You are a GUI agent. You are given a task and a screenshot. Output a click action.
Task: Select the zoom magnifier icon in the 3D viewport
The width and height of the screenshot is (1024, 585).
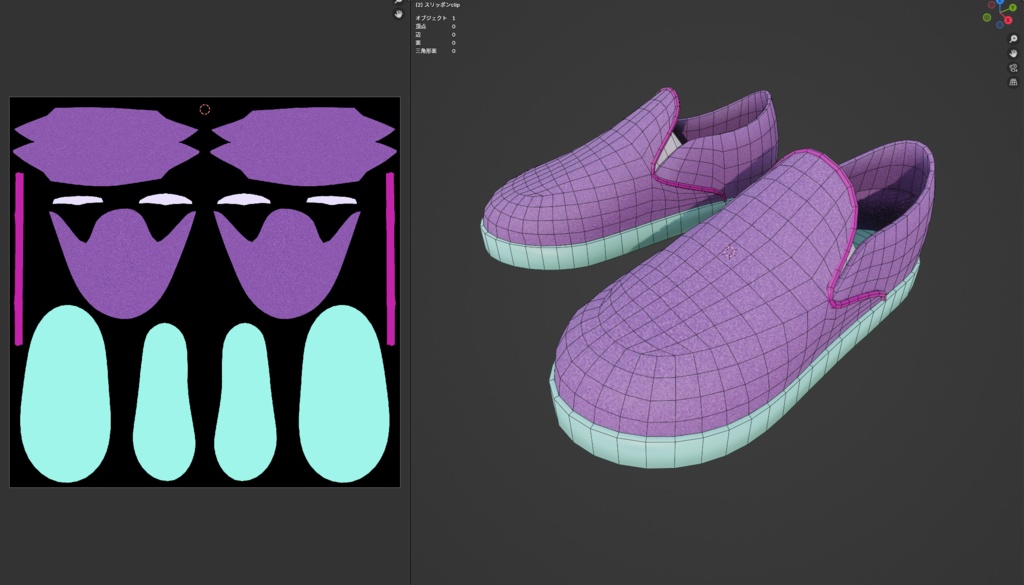[1013, 39]
